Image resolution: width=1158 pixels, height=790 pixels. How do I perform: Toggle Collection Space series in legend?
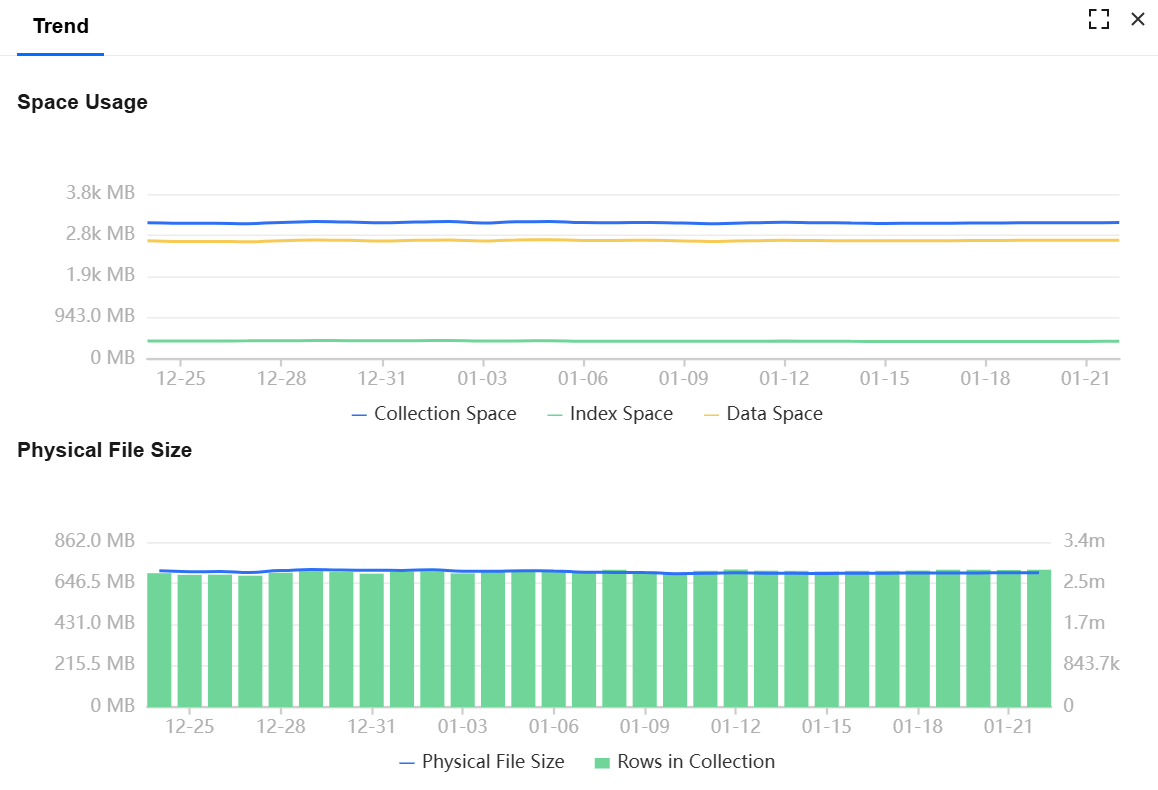(x=434, y=413)
